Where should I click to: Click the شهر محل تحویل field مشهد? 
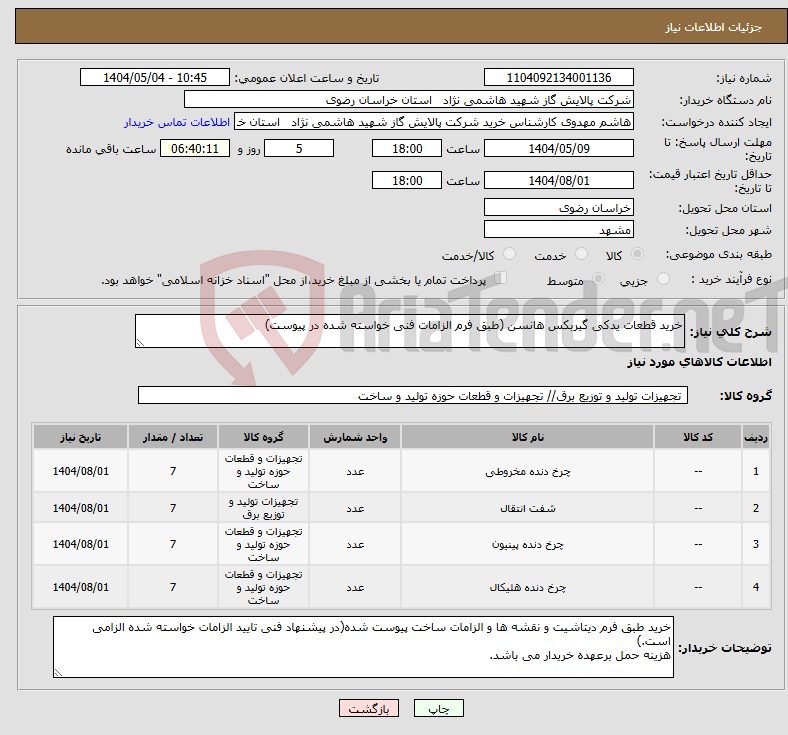[x=559, y=229]
